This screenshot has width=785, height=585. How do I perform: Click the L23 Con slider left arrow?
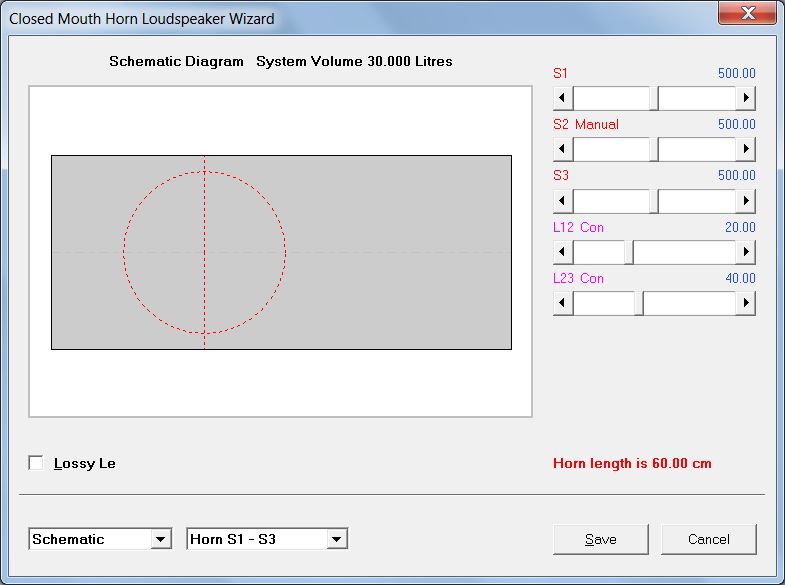coord(563,303)
